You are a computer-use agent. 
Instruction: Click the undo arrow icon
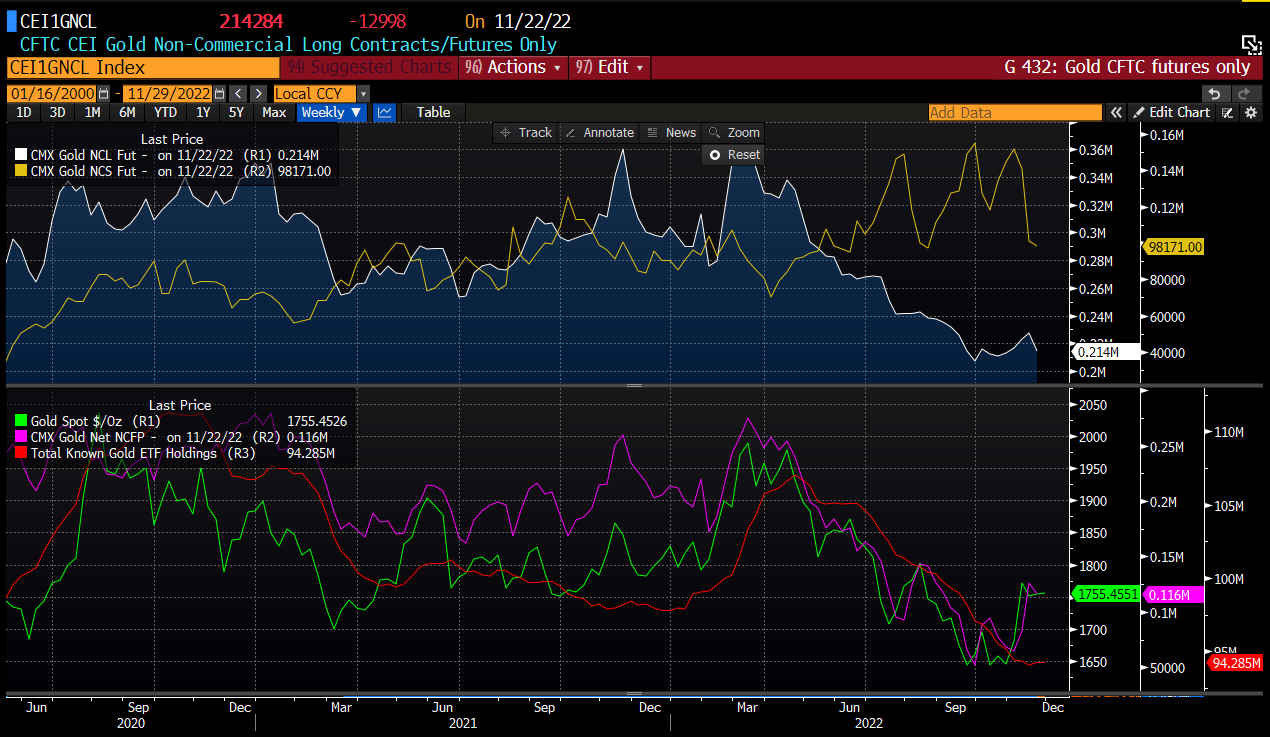1214,93
